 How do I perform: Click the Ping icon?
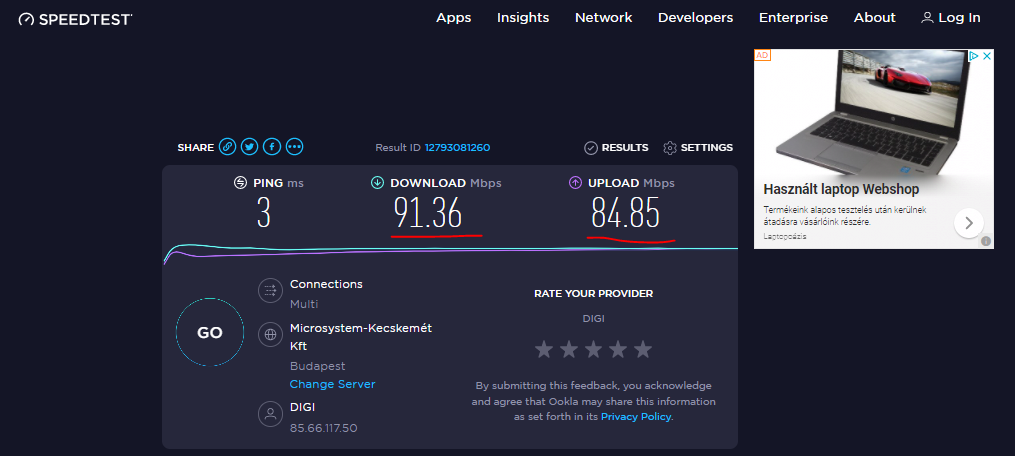pyautogui.click(x=240, y=183)
